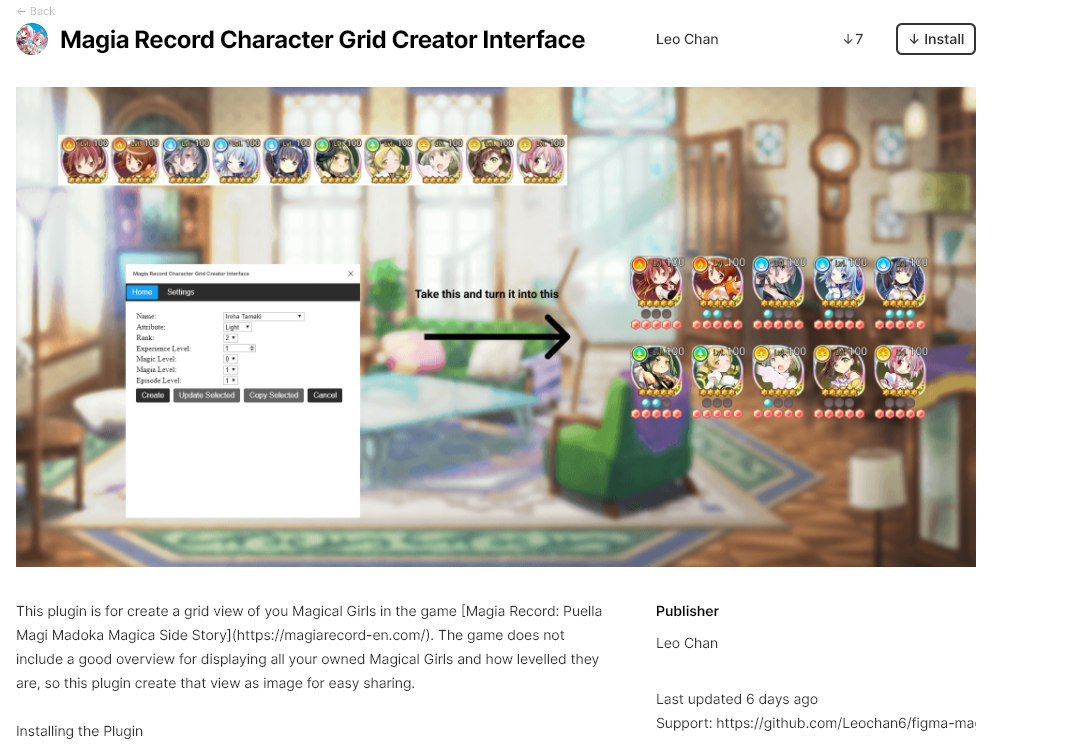Viewport: 1084px width, 748px height.
Task: Switch to the Settings tab in plugin dialog
Action: 180,292
